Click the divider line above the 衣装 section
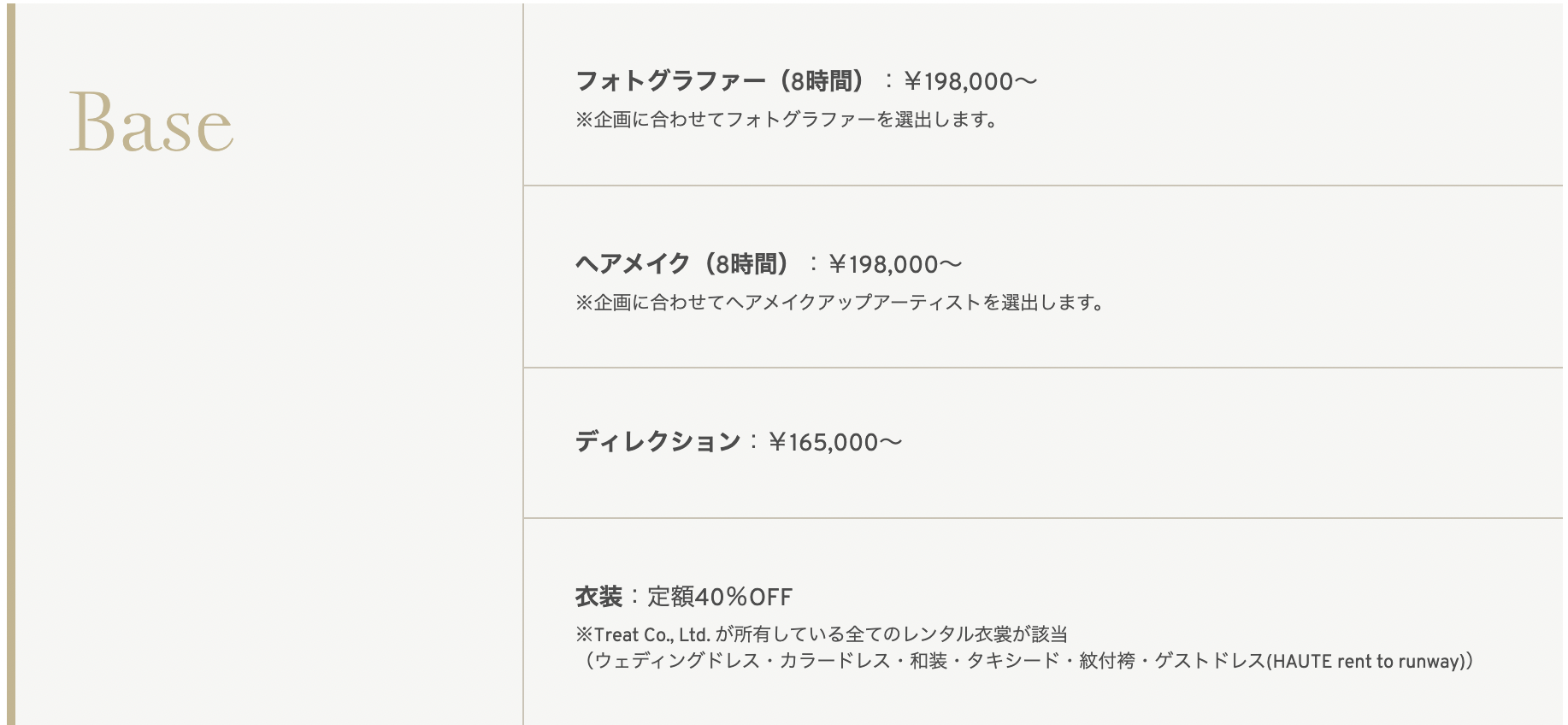Image resolution: width=1568 pixels, height=725 pixels. pyautogui.click(x=1043, y=518)
